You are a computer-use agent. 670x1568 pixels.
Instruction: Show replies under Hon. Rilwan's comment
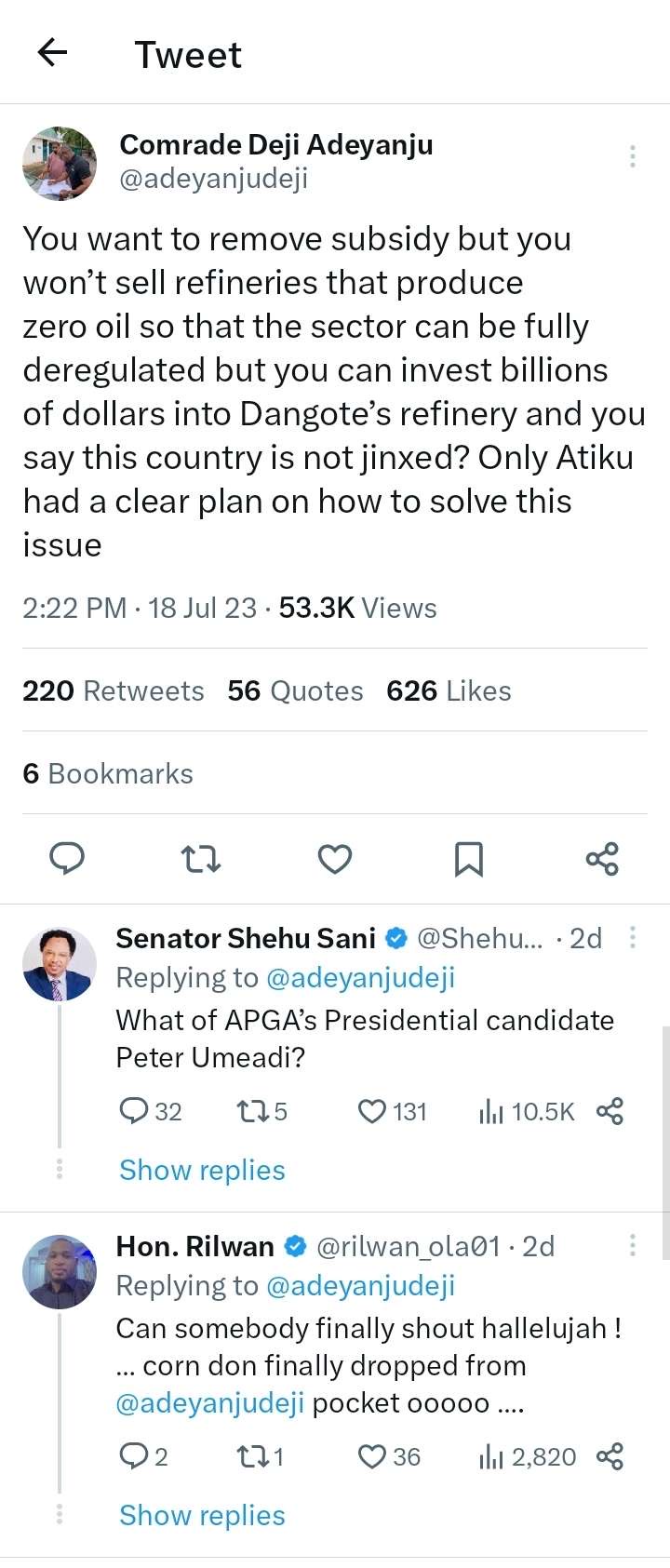(x=202, y=1515)
